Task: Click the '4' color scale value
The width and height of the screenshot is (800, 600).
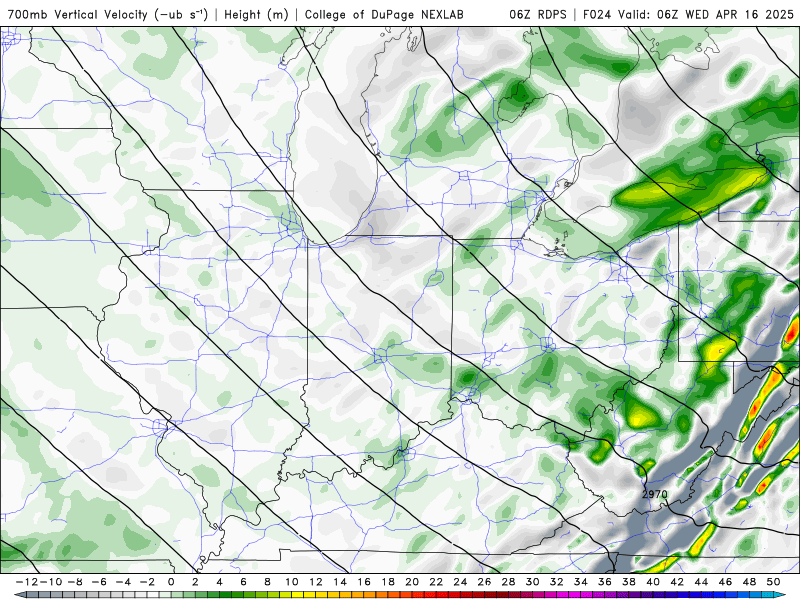Action: coord(219,582)
